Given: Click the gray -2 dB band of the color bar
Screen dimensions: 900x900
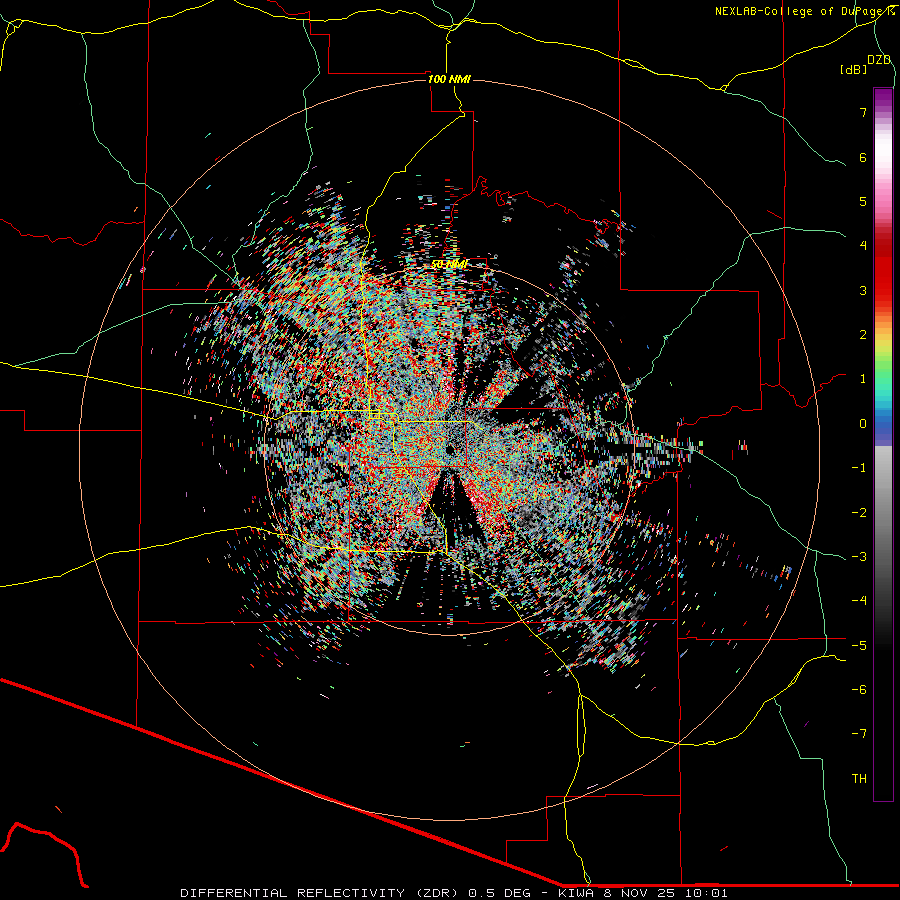Looking at the screenshot, I should coord(883,513).
